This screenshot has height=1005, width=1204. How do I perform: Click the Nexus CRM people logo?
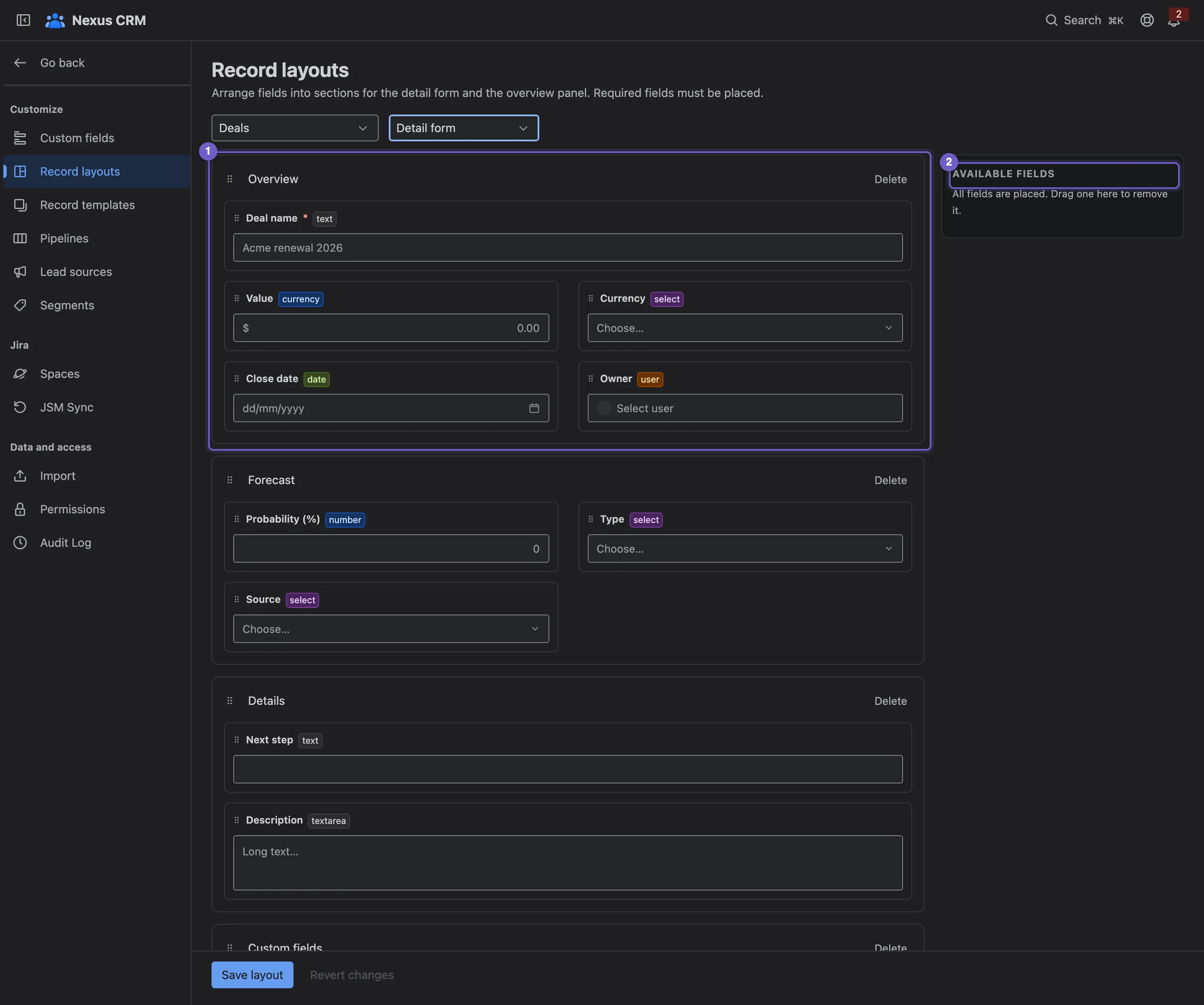55,20
